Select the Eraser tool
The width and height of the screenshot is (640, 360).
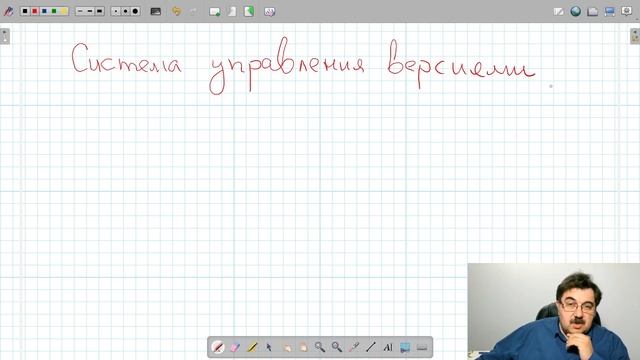[235, 347]
